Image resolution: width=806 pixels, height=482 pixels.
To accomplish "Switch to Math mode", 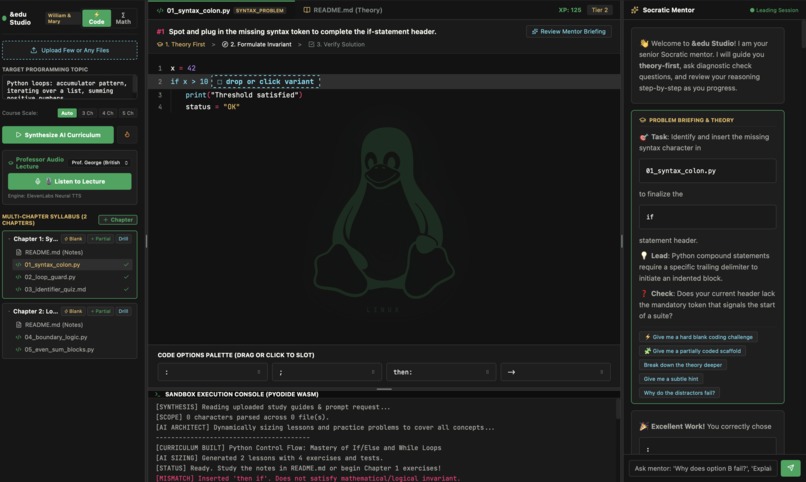I will pos(123,18).
